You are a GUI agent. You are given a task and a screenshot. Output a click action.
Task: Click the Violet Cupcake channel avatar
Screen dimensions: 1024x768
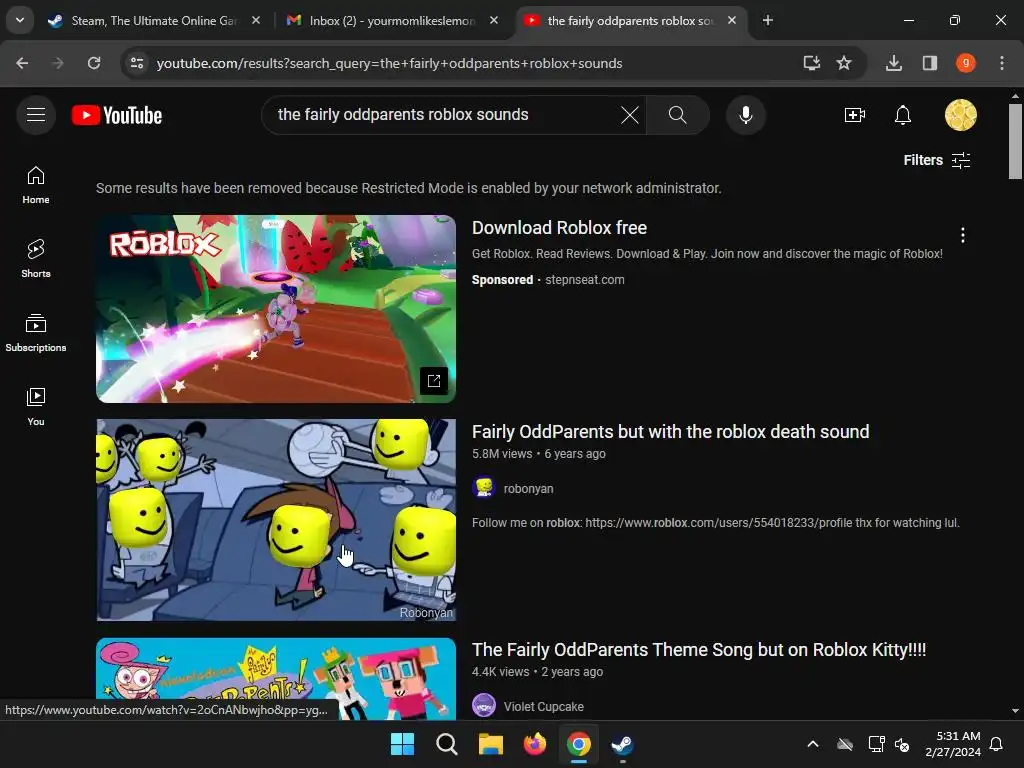pos(484,706)
